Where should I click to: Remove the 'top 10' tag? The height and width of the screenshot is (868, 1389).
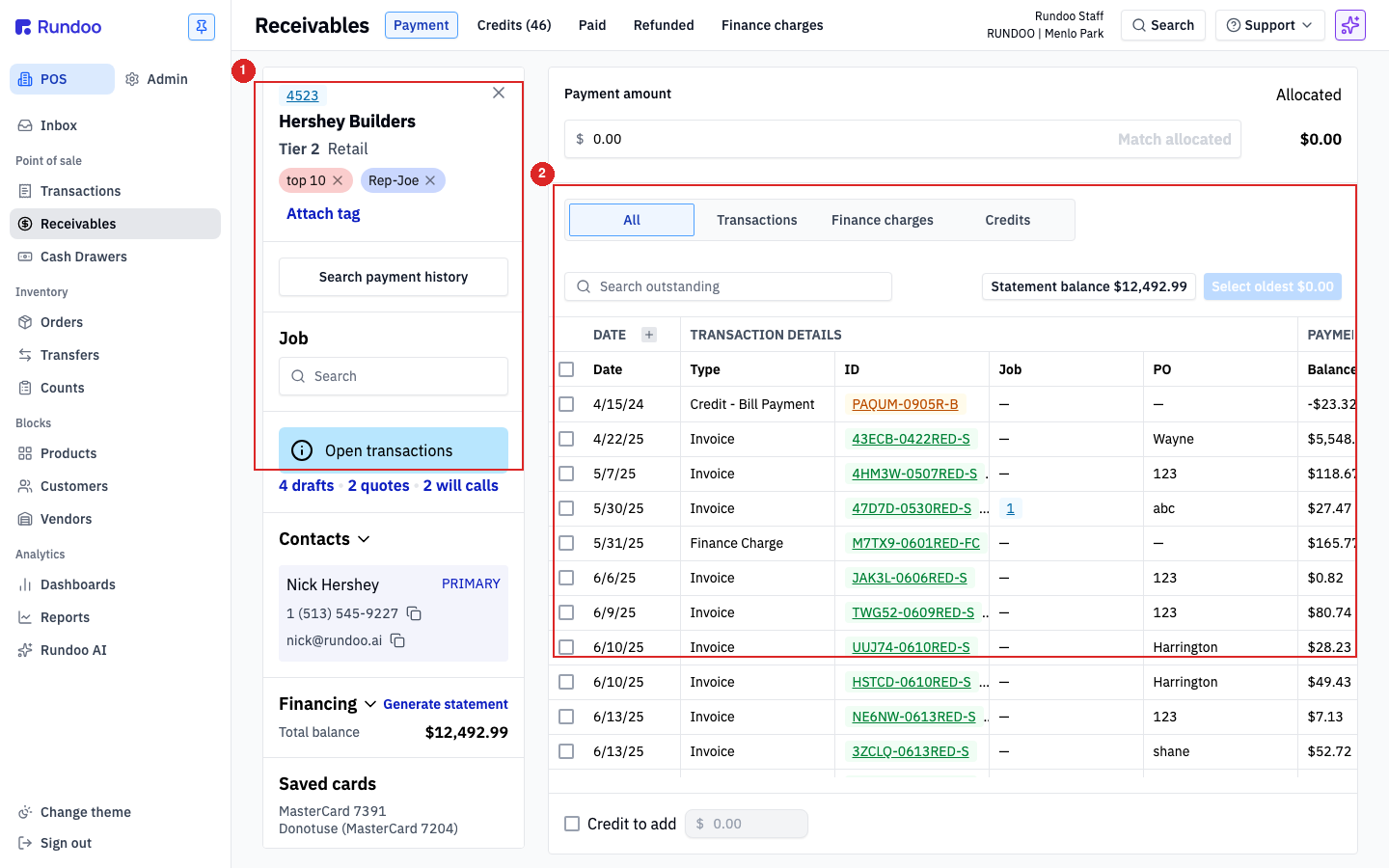(x=338, y=180)
